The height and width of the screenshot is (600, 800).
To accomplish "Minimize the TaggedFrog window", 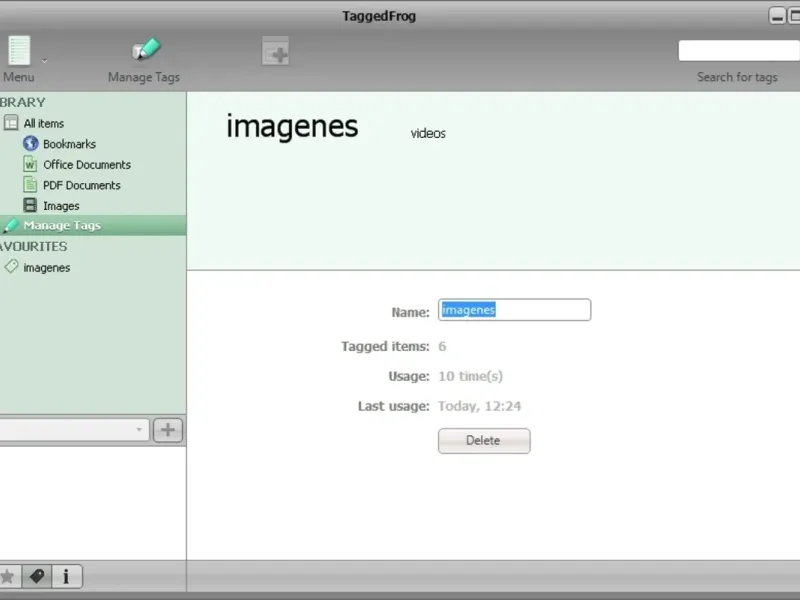I will click(777, 16).
